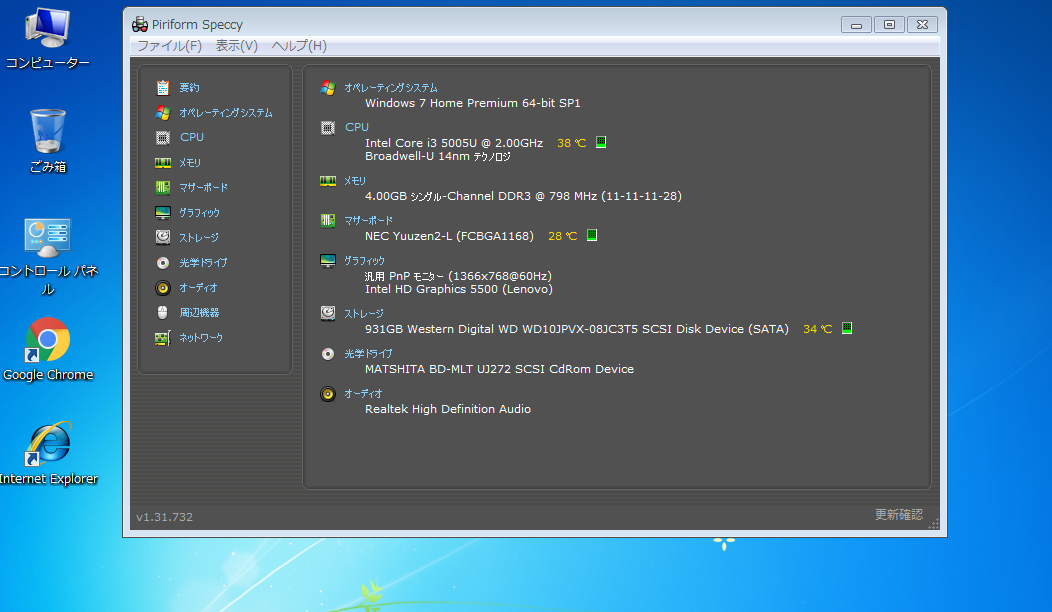The width and height of the screenshot is (1052, 612).
Task: Click the motherboard icon in summary pane
Action: (327, 220)
